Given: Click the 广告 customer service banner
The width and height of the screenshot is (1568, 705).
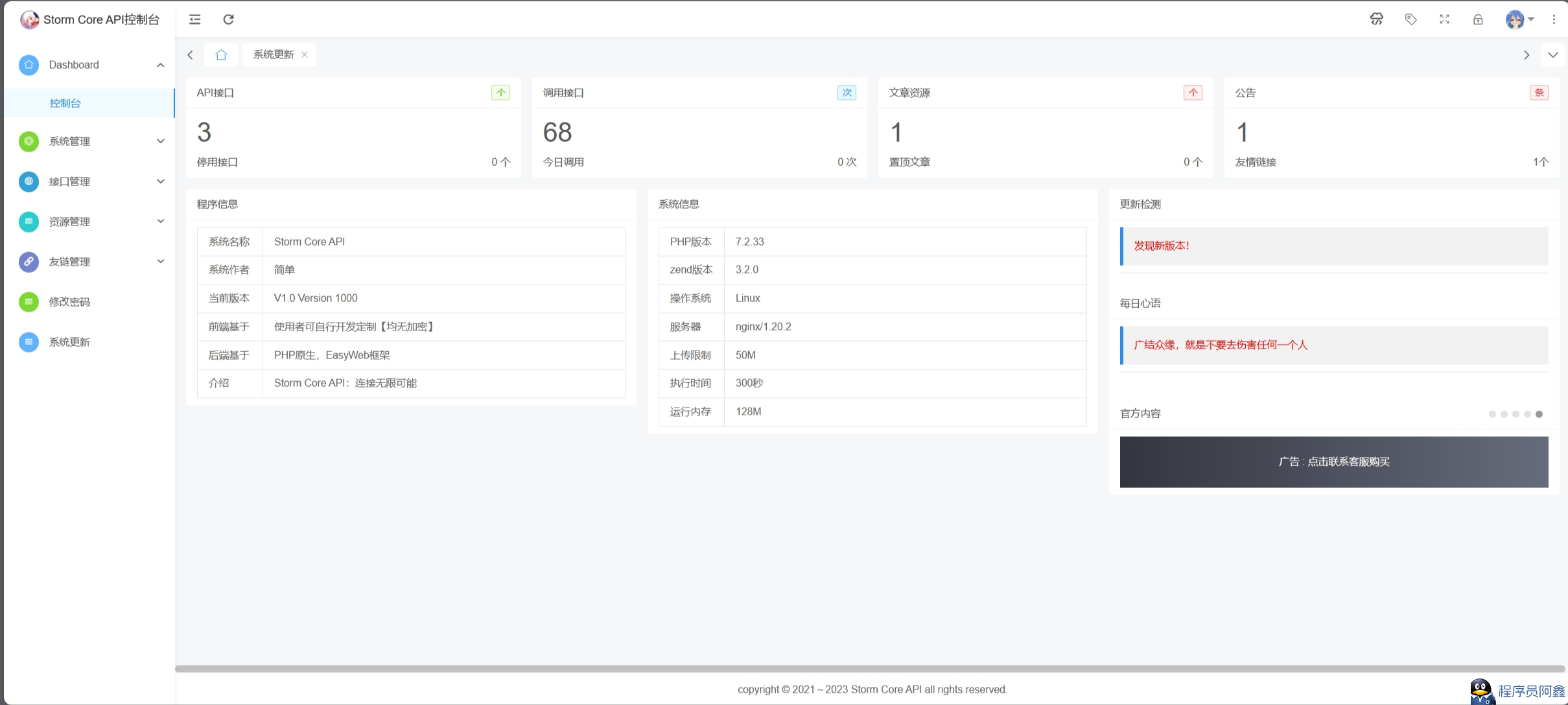Looking at the screenshot, I should coord(1333,461).
